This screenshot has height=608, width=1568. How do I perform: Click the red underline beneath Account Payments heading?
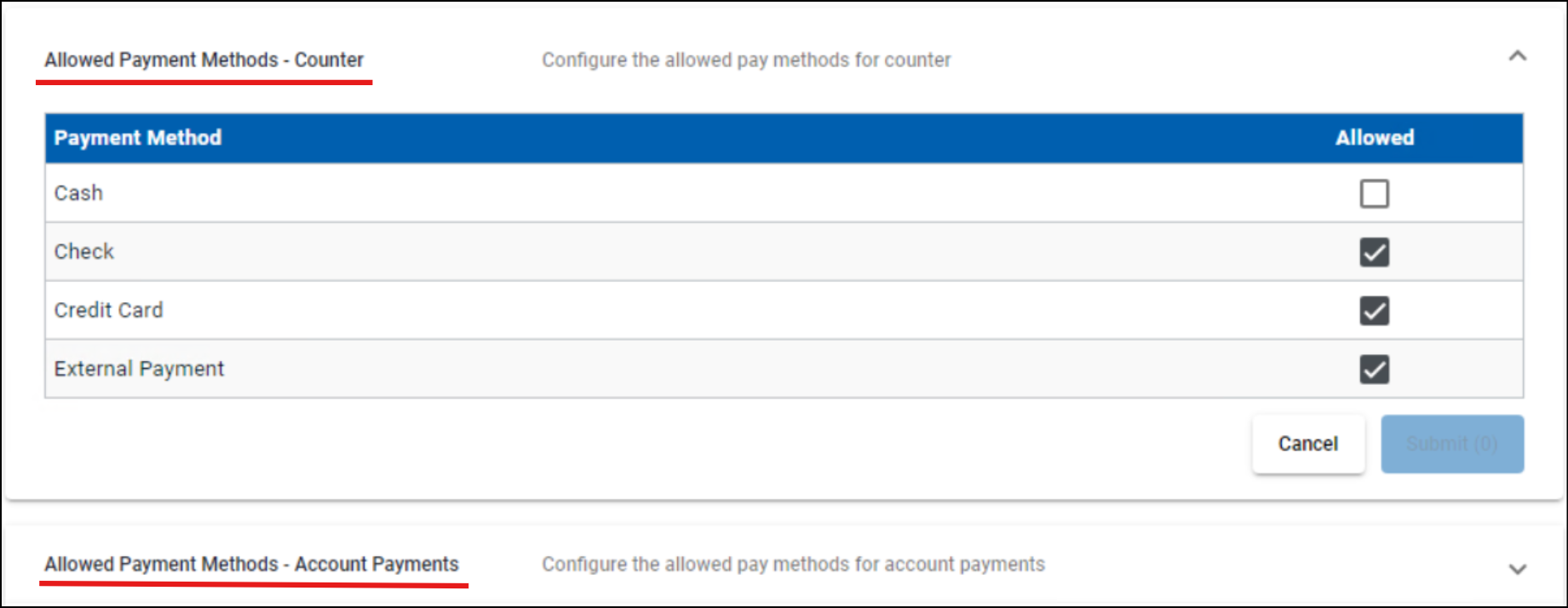(x=254, y=584)
